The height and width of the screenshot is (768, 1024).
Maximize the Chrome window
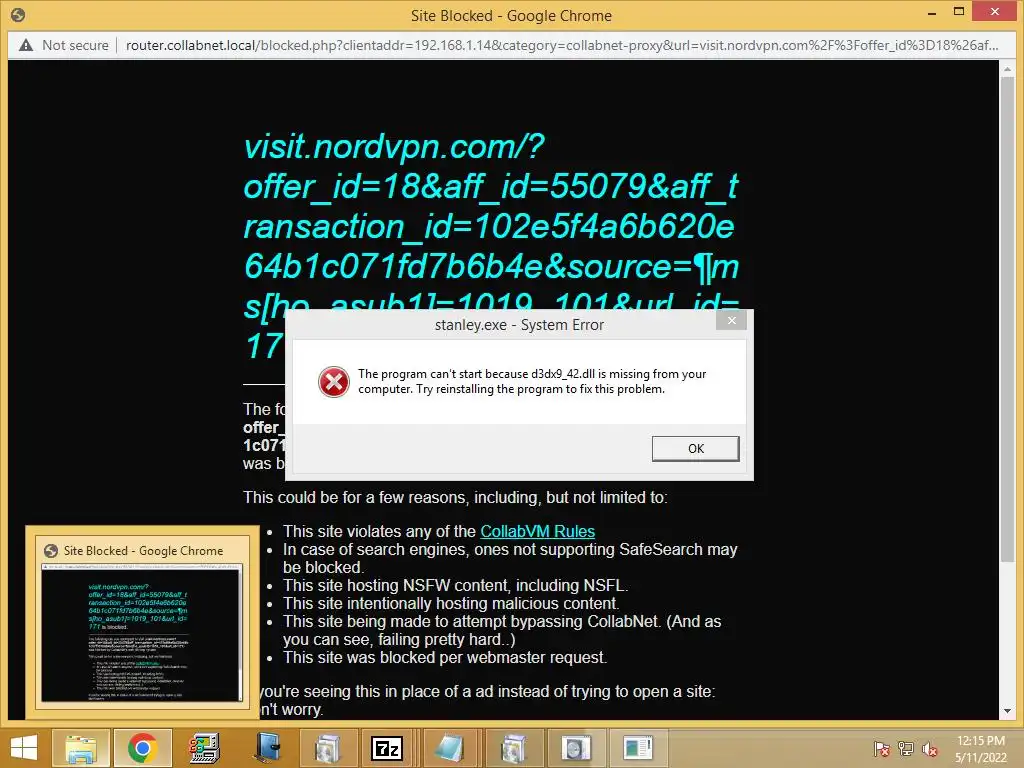(959, 12)
